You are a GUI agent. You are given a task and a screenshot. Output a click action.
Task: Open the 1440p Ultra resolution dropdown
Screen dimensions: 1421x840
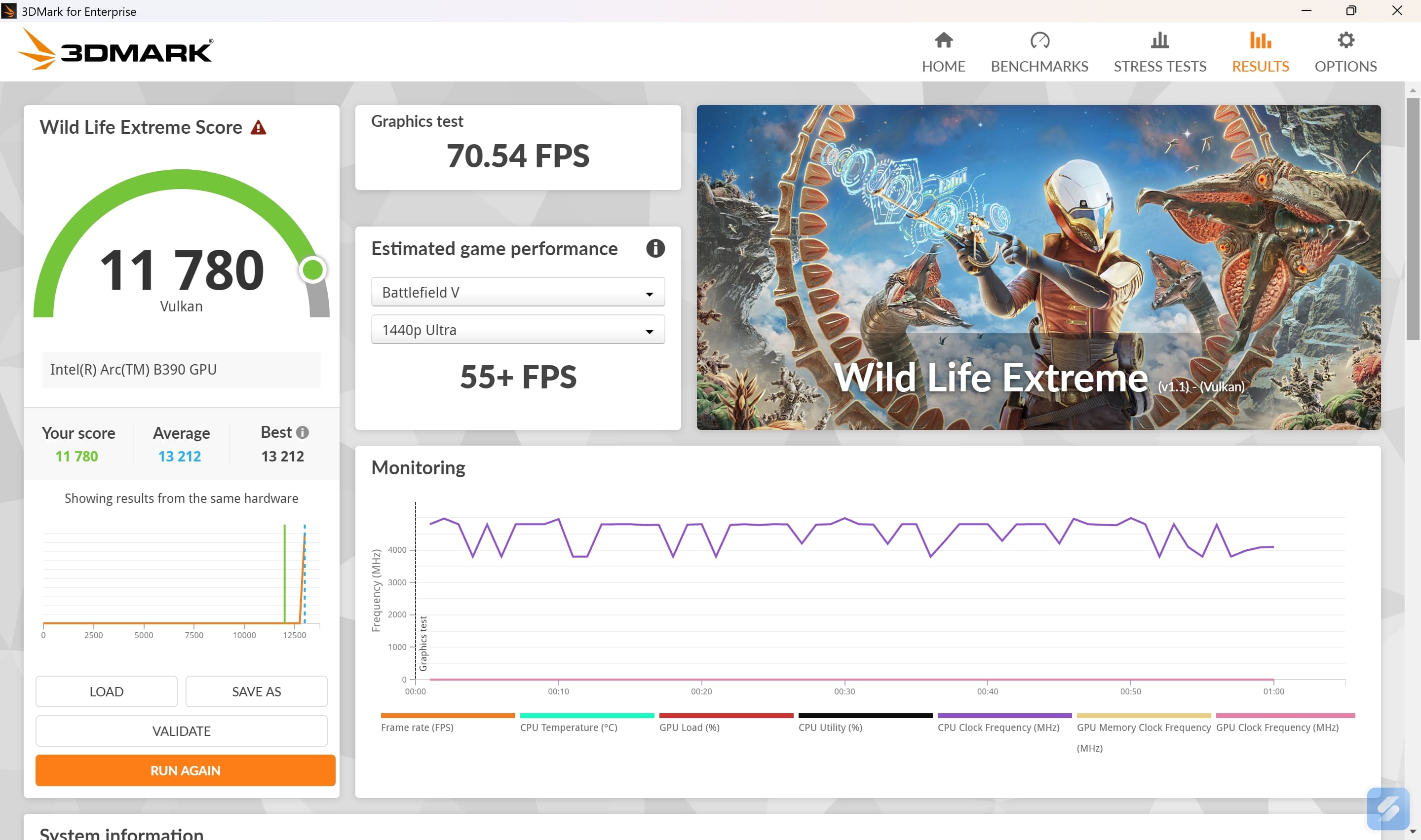(517, 330)
